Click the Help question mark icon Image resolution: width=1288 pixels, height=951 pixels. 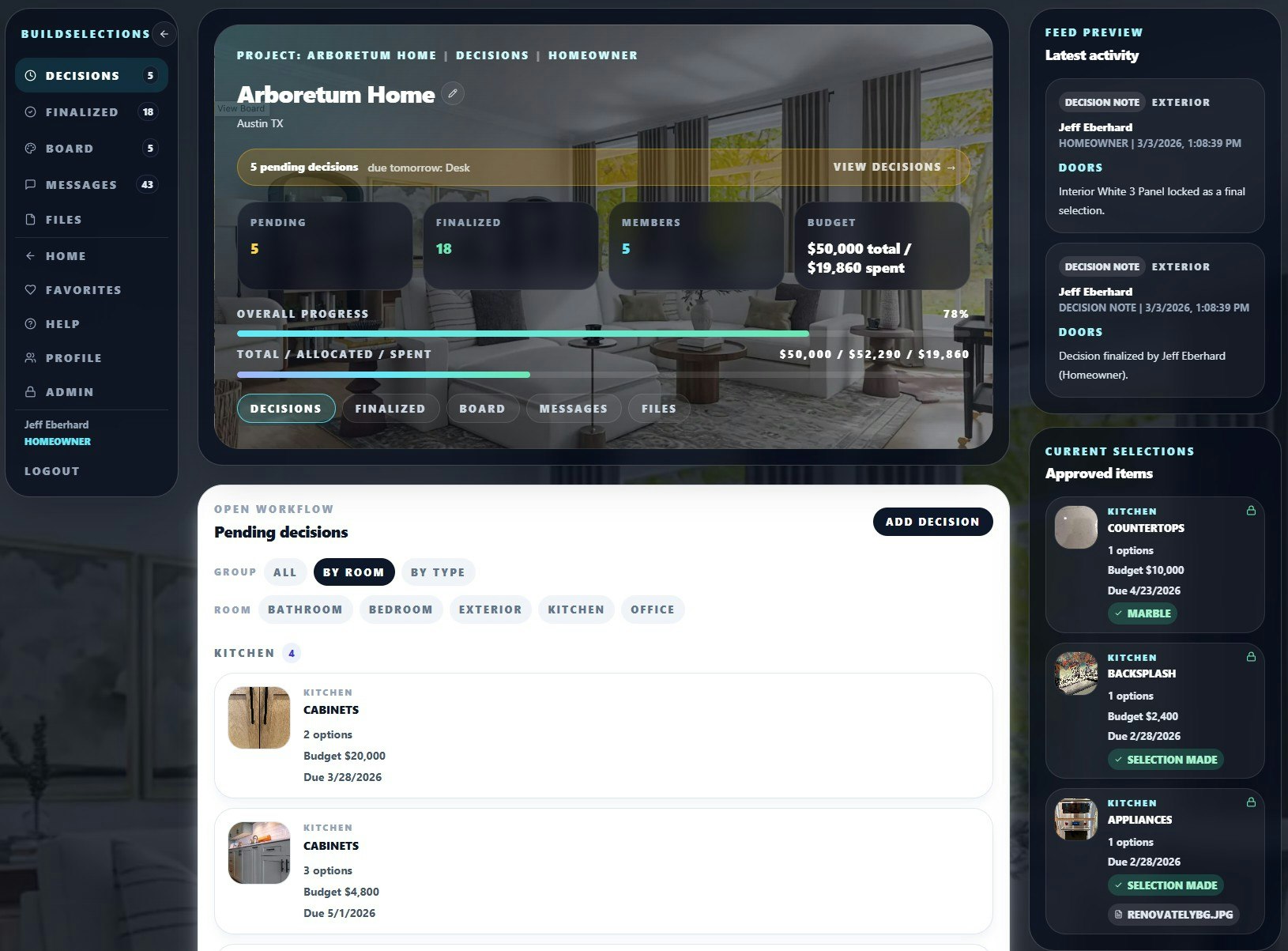30,324
